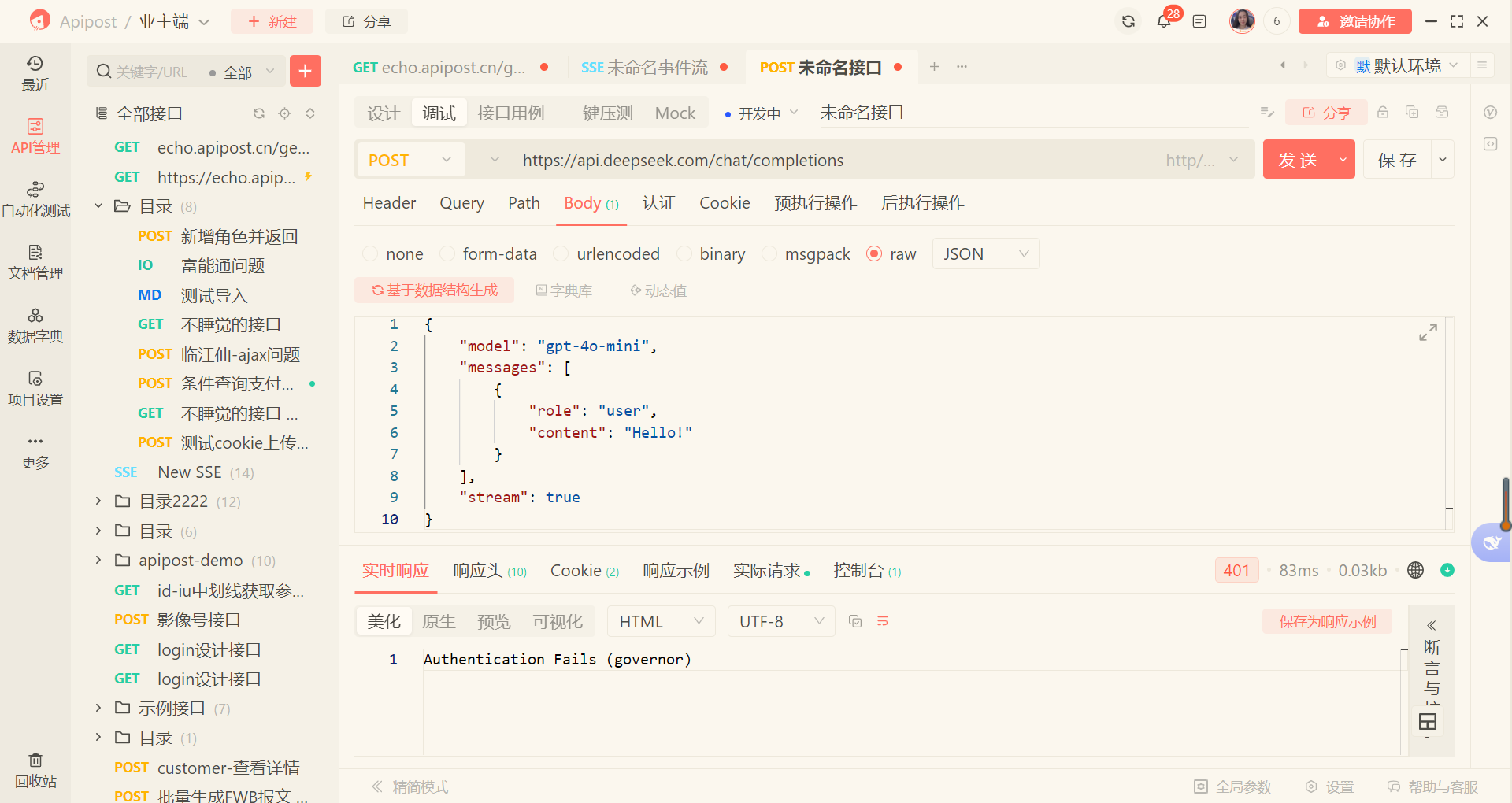Open the POST method dropdown
This screenshot has width=1512, height=803.
(410, 160)
